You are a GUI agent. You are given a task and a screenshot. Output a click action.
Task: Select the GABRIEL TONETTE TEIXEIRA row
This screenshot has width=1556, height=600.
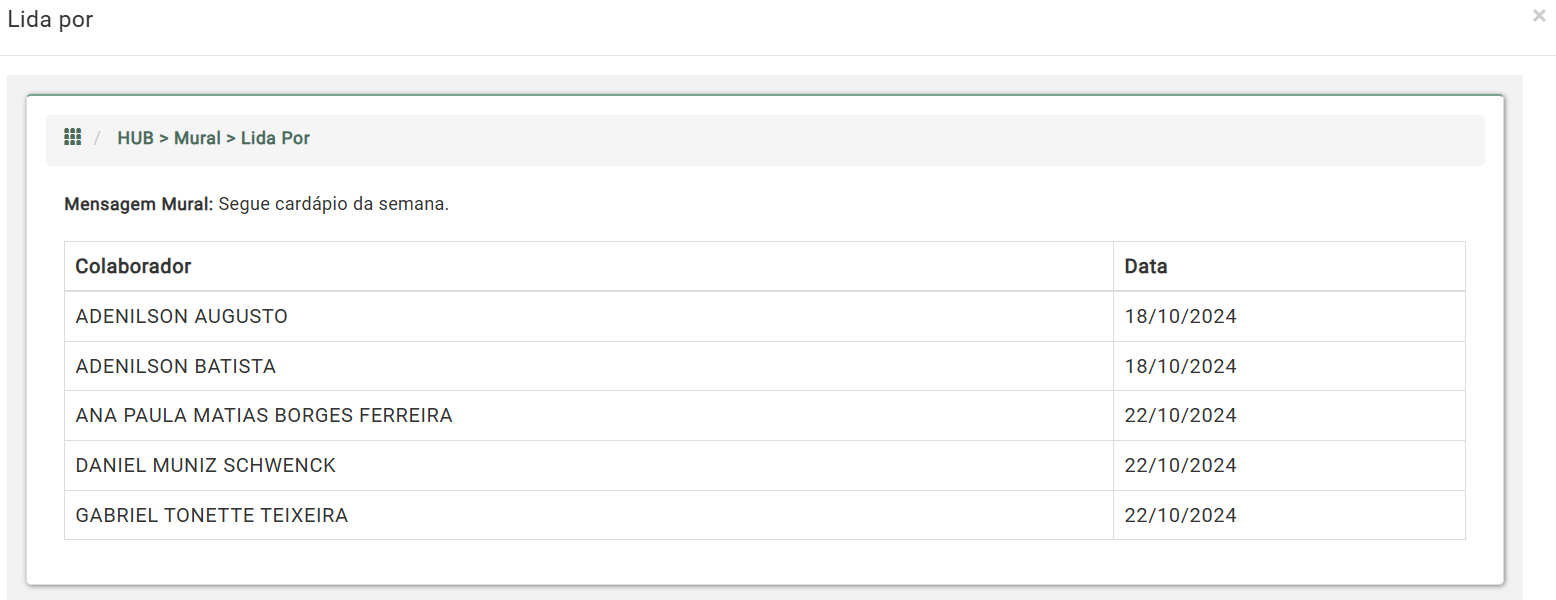click(x=765, y=515)
